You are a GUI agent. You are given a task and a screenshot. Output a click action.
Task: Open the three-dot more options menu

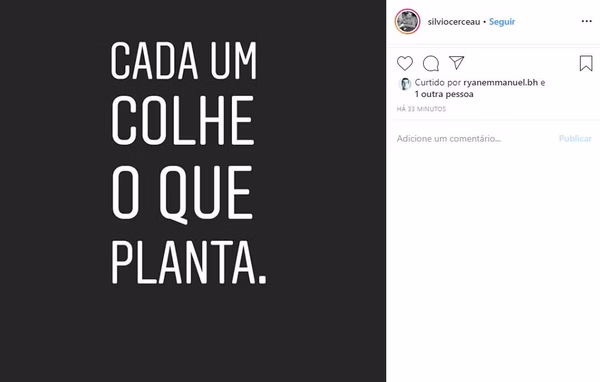click(587, 21)
